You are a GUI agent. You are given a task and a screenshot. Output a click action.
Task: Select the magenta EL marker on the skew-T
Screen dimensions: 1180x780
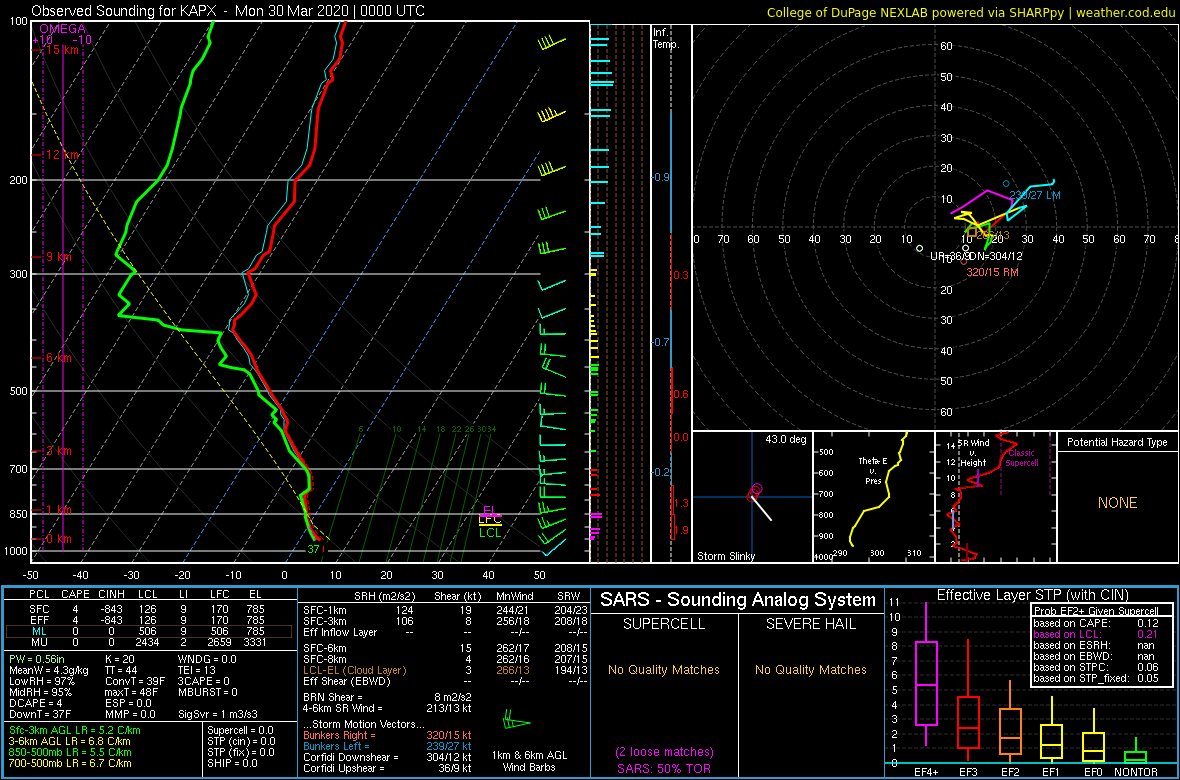pyautogui.click(x=489, y=510)
